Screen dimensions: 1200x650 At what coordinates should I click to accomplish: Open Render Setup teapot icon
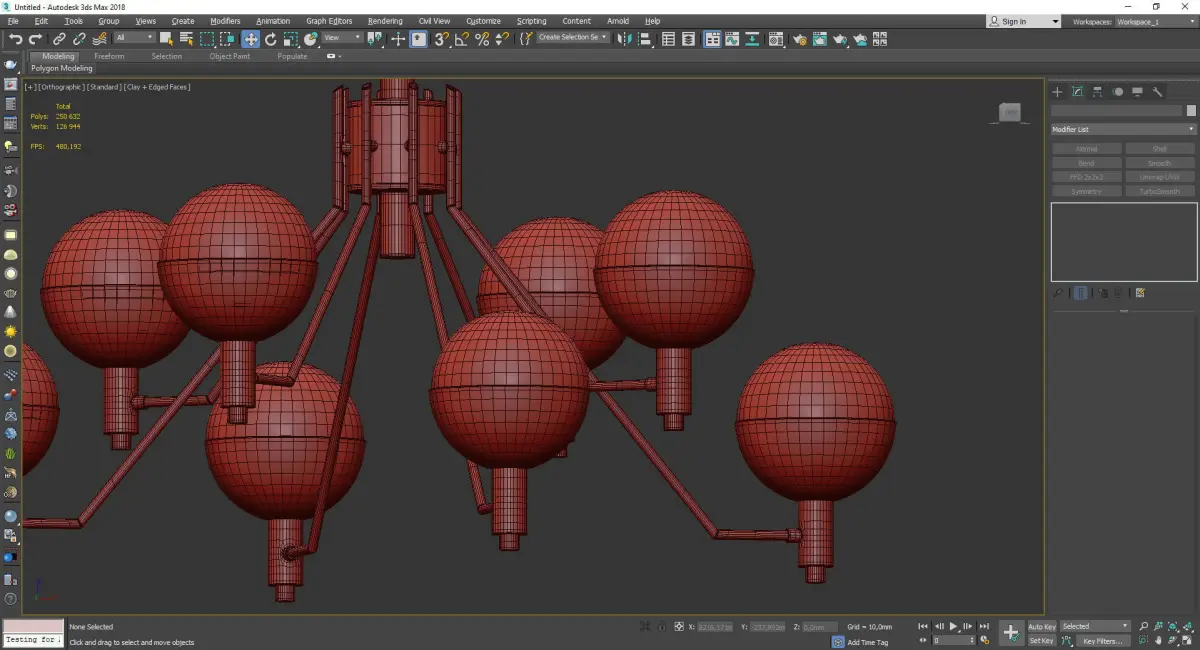[800, 39]
